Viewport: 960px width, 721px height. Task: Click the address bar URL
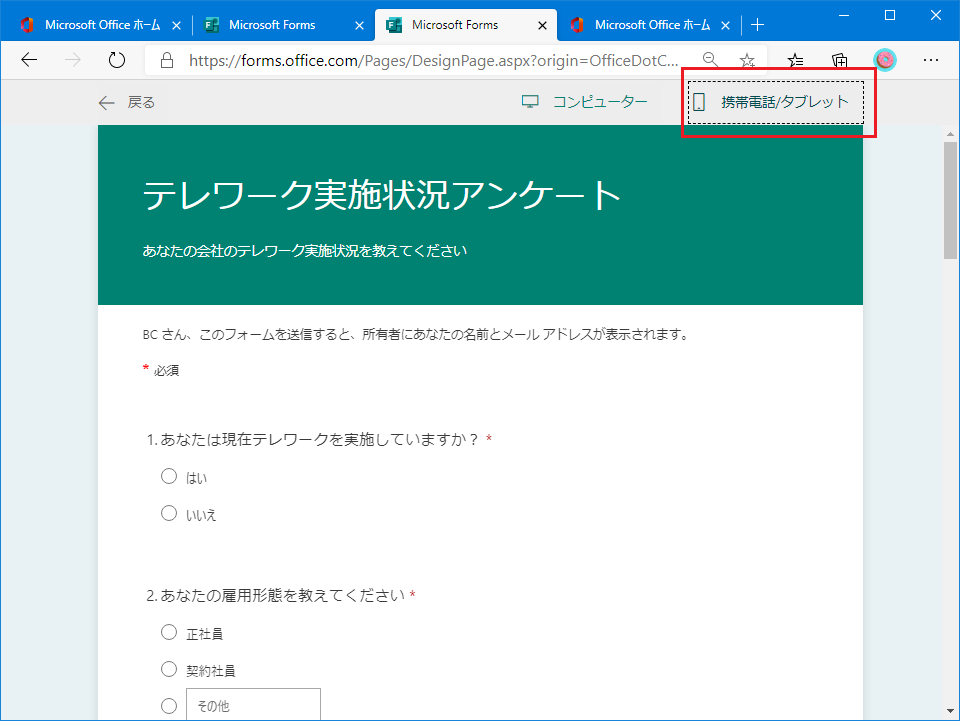click(433, 60)
